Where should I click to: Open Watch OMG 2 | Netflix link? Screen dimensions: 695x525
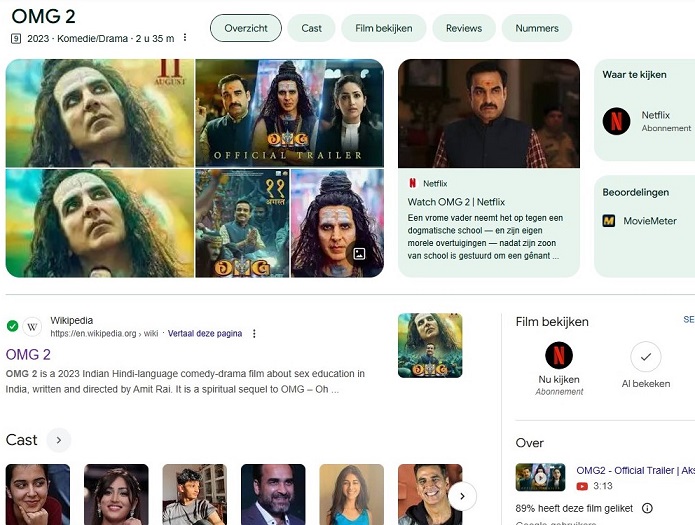[456, 202]
